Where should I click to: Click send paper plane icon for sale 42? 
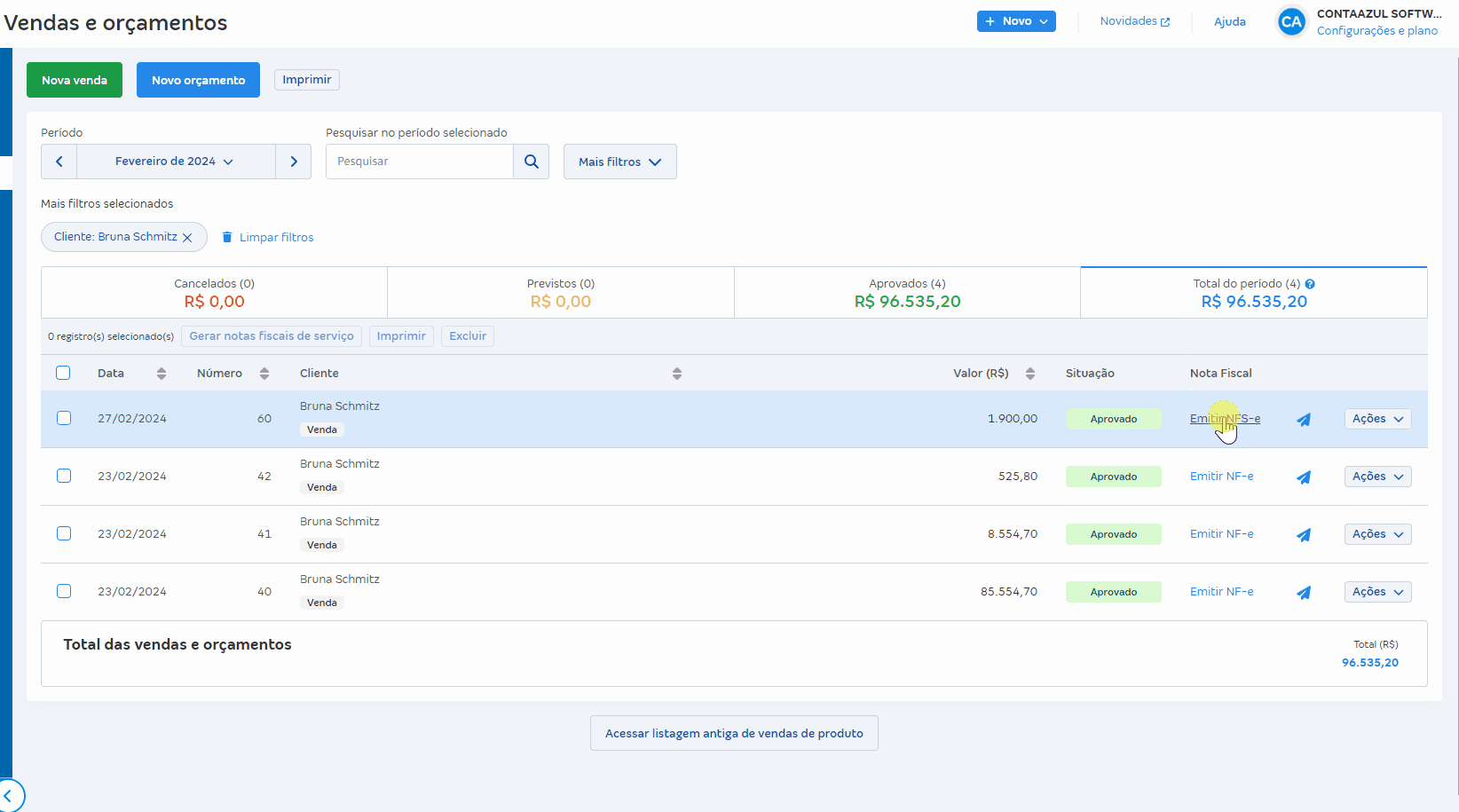click(x=1304, y=477)
